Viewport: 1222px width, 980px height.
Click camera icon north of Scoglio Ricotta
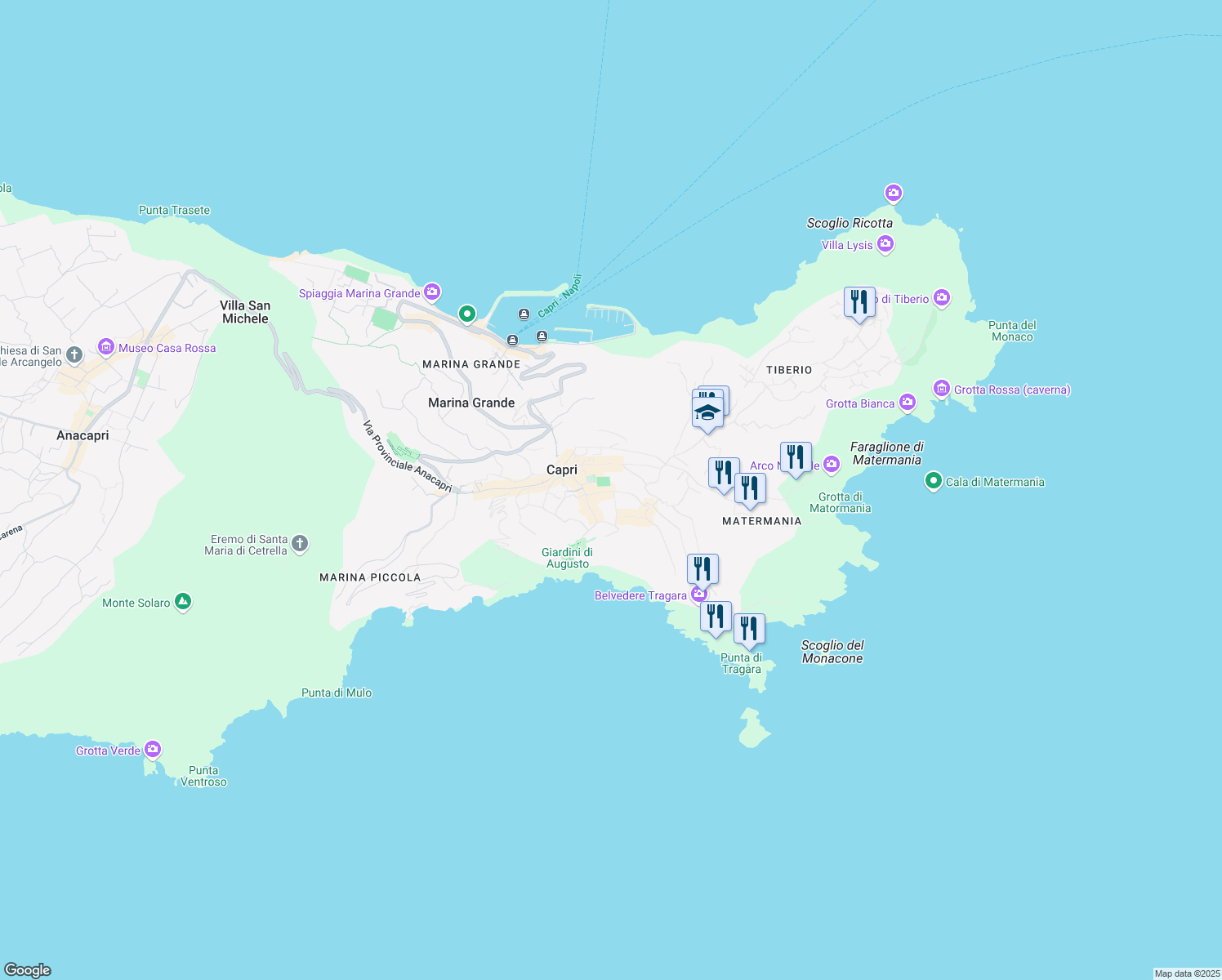coord(893,194)
